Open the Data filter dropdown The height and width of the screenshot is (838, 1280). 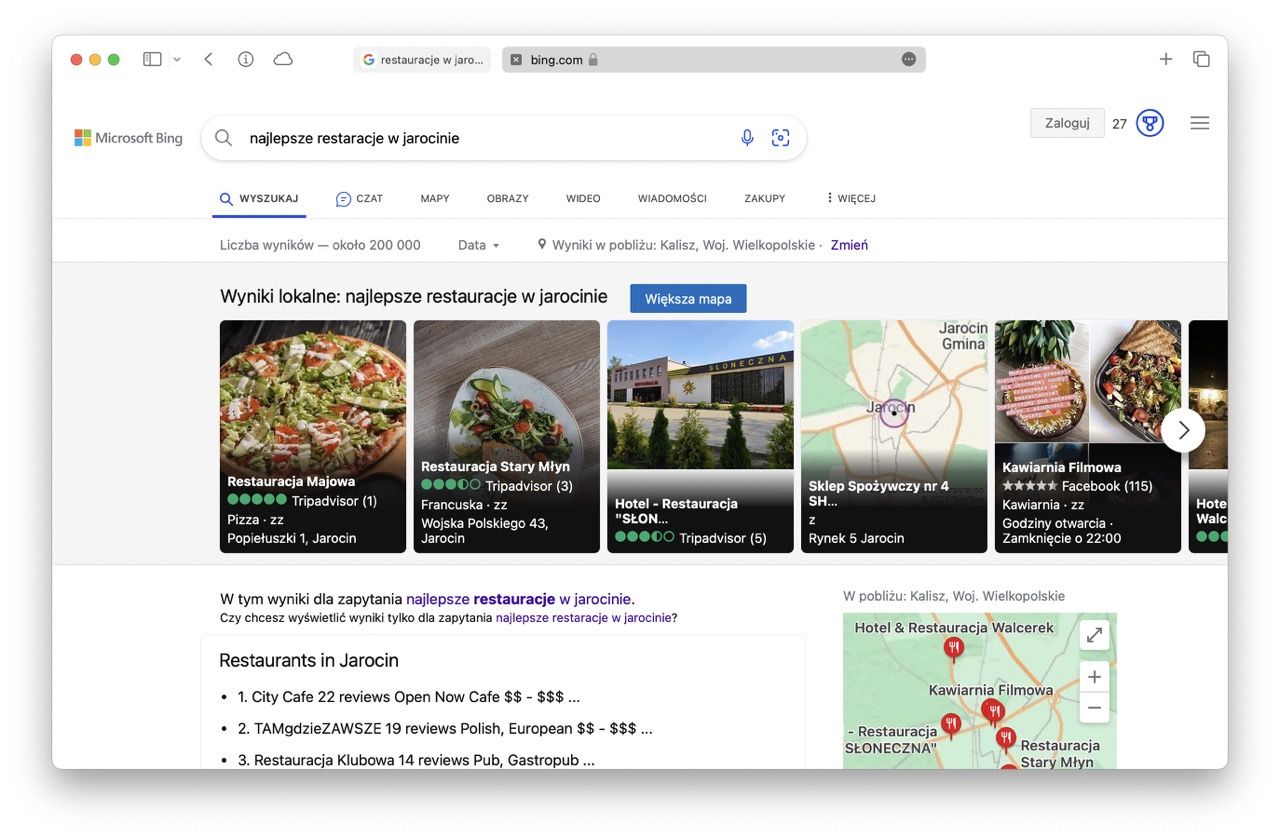pyautogui.click(x=478, y=245)
